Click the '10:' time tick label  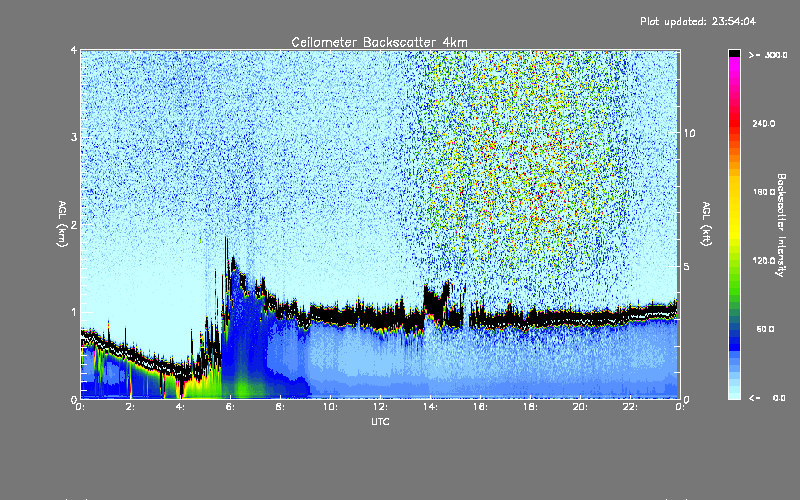pos(330,407)
